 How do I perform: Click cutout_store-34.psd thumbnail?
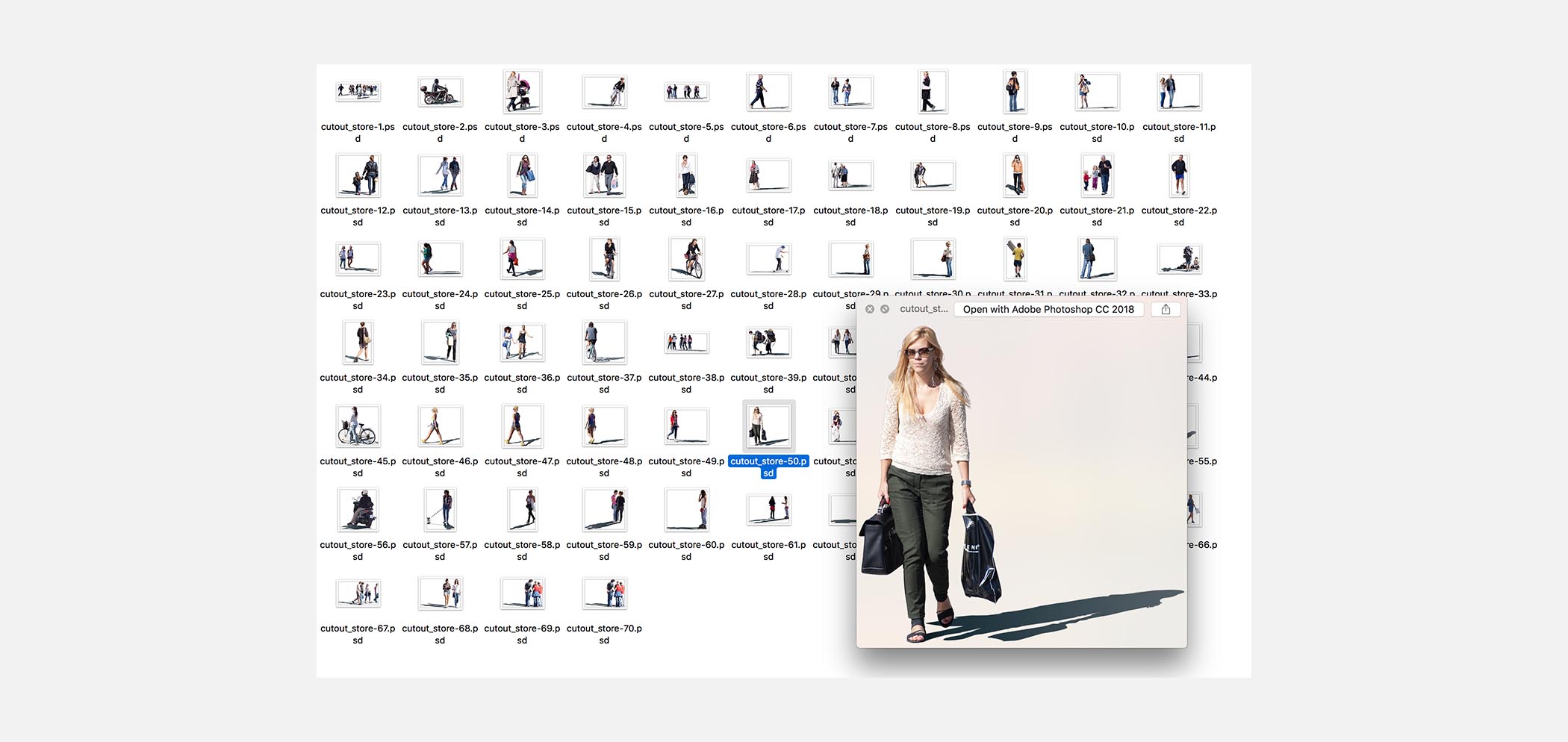pos(358,343)
